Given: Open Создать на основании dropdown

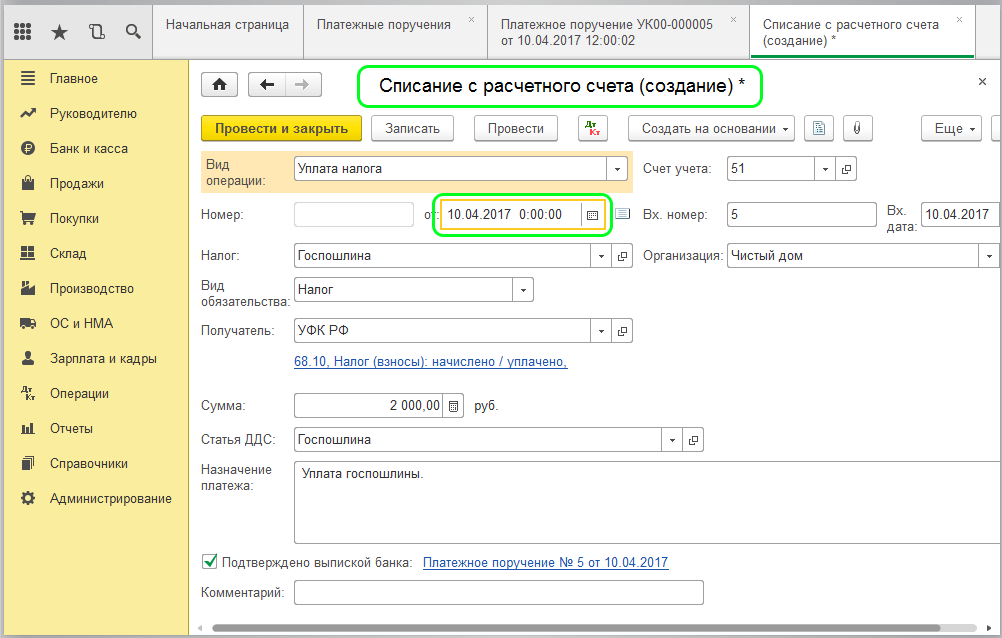Looking at the screenshot, I should (711, 128).
